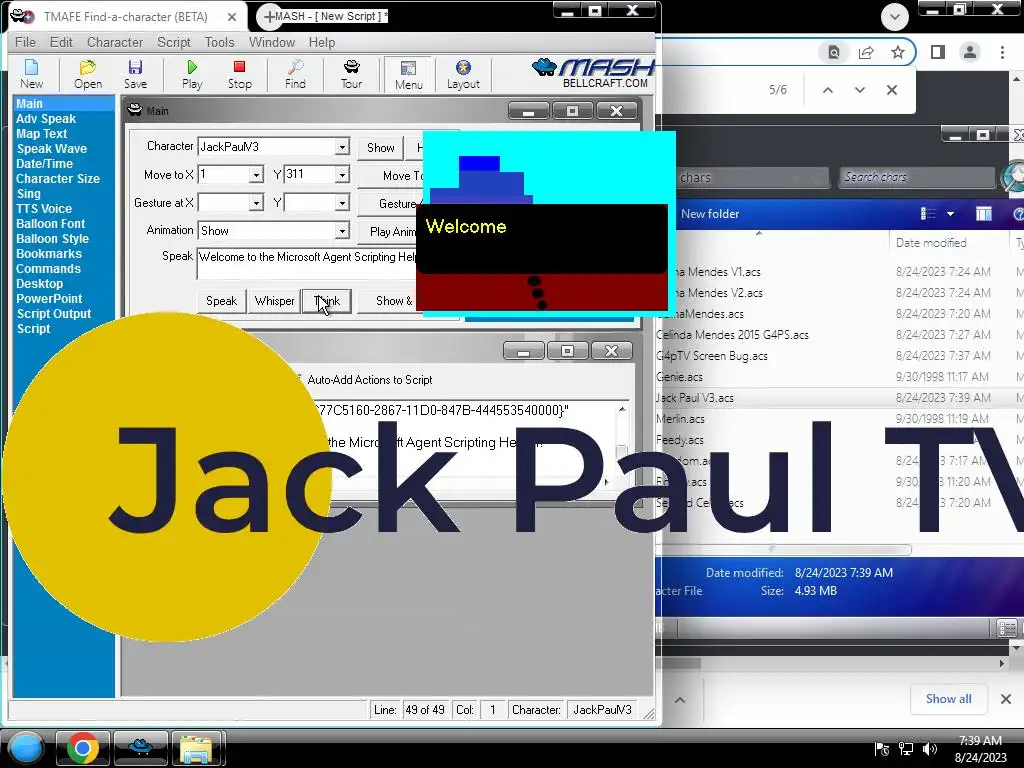Toggle Chrome's side panel icon
1024x768 pixels.
(x=938, y=52)
